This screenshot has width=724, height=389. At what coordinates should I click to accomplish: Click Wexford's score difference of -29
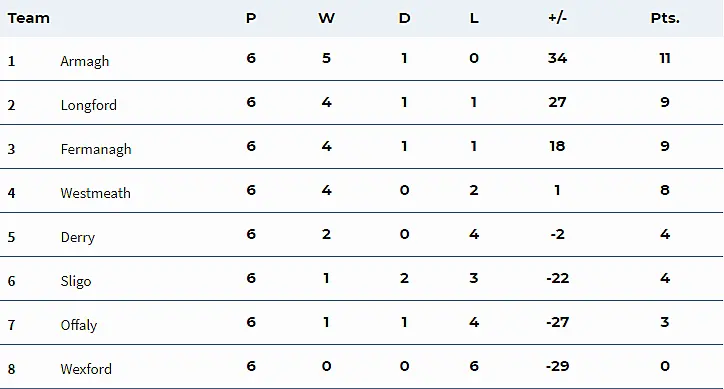tap(557, 366)
